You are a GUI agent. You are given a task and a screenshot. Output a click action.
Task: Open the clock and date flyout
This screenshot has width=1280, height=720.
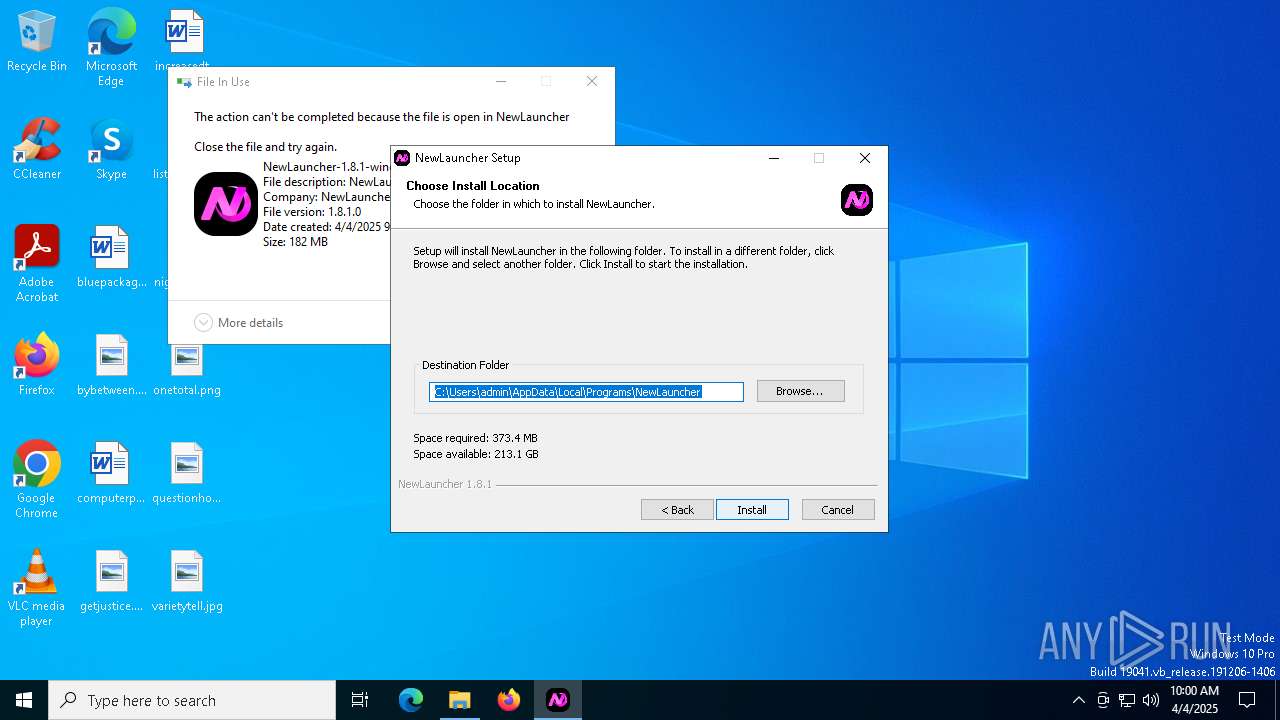point(1194,700)
